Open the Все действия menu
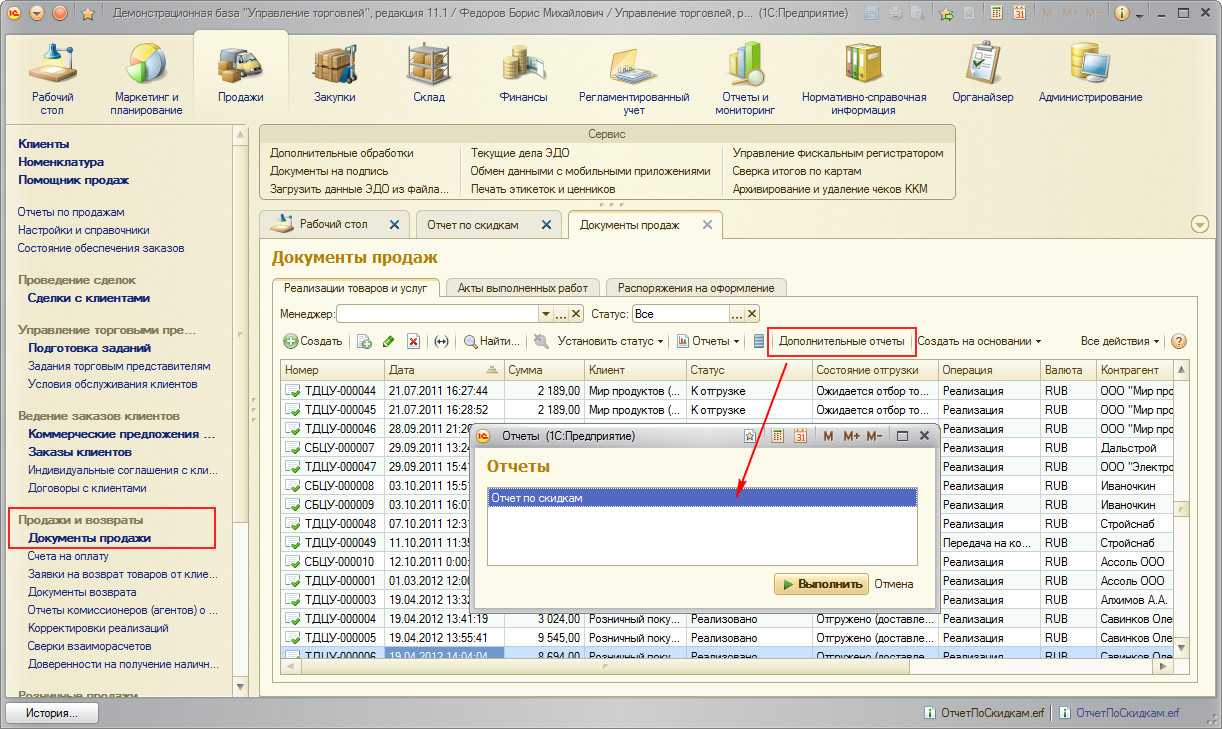The width and height of the screenshot is (1222, 729). [1120, 341]
